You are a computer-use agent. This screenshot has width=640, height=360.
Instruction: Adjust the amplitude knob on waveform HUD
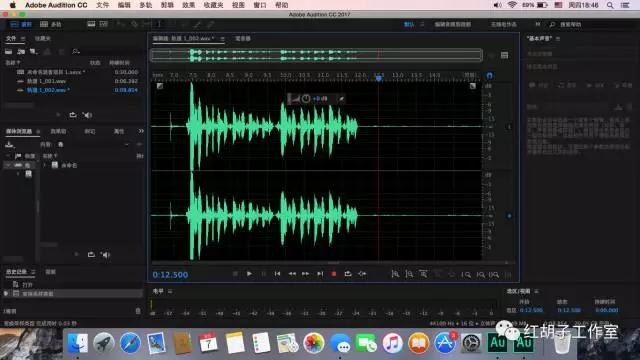click(x=306, y=98)
